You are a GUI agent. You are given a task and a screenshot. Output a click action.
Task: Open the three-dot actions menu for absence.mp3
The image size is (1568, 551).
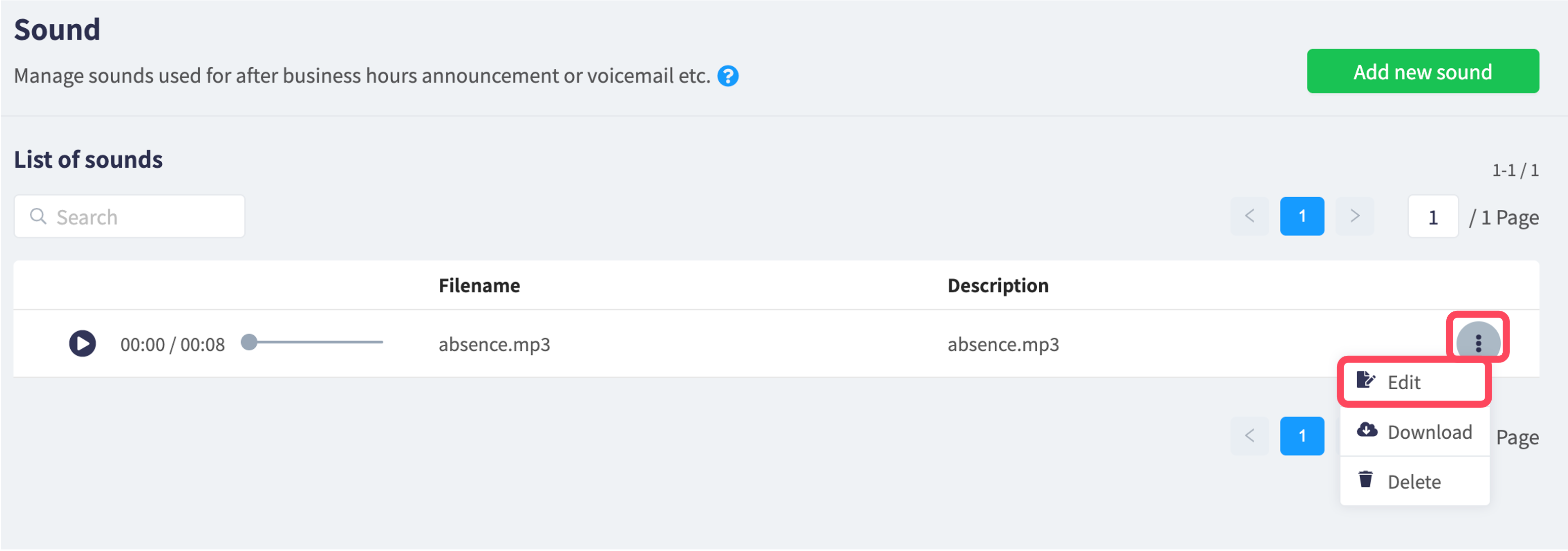pos(1478,343)
